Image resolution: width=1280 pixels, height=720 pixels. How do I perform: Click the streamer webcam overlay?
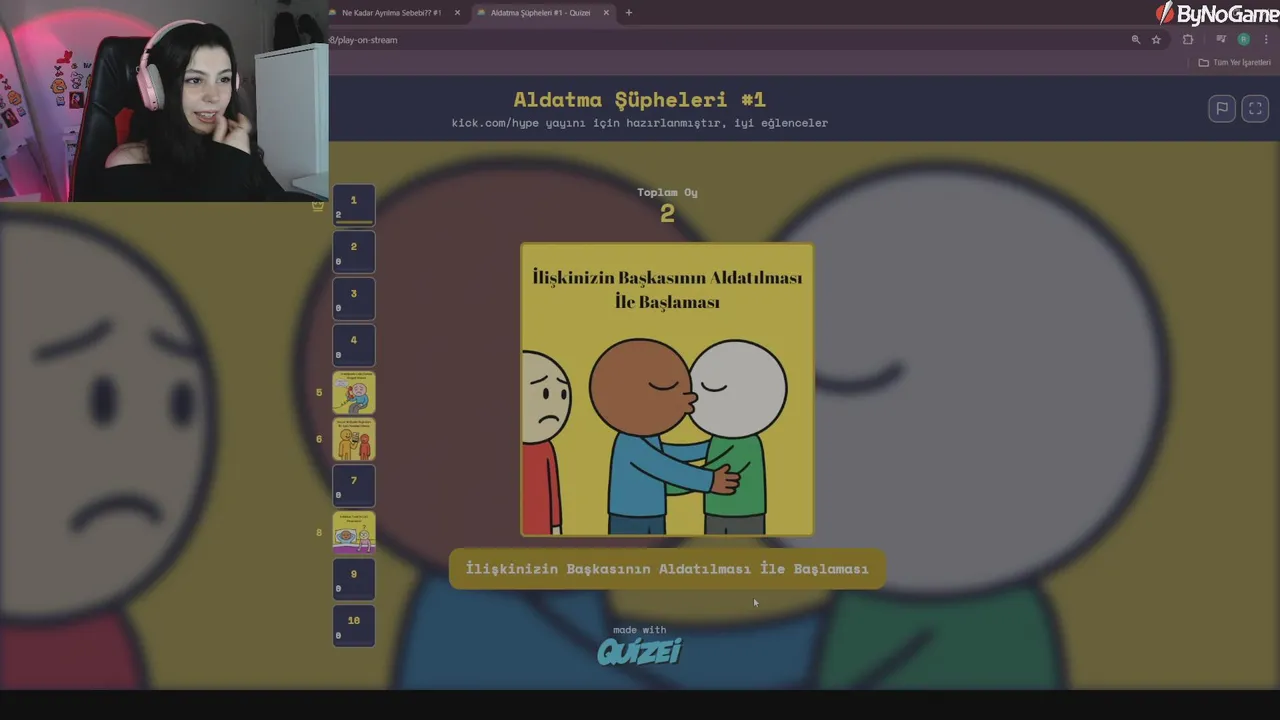click(164, 101)
